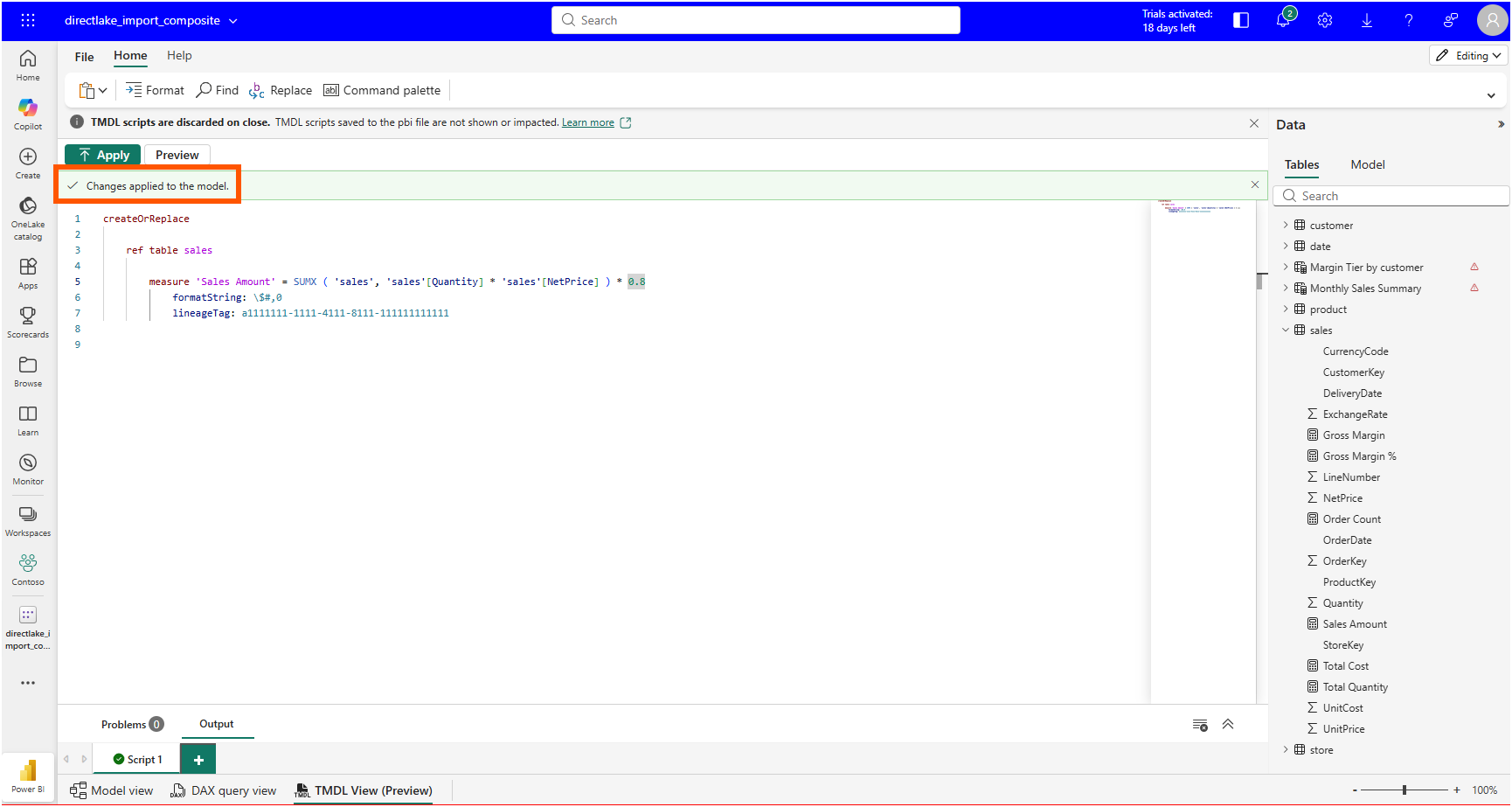Adjust the zoom slider handle
1512x807 pixels.
pos(1404,790)
